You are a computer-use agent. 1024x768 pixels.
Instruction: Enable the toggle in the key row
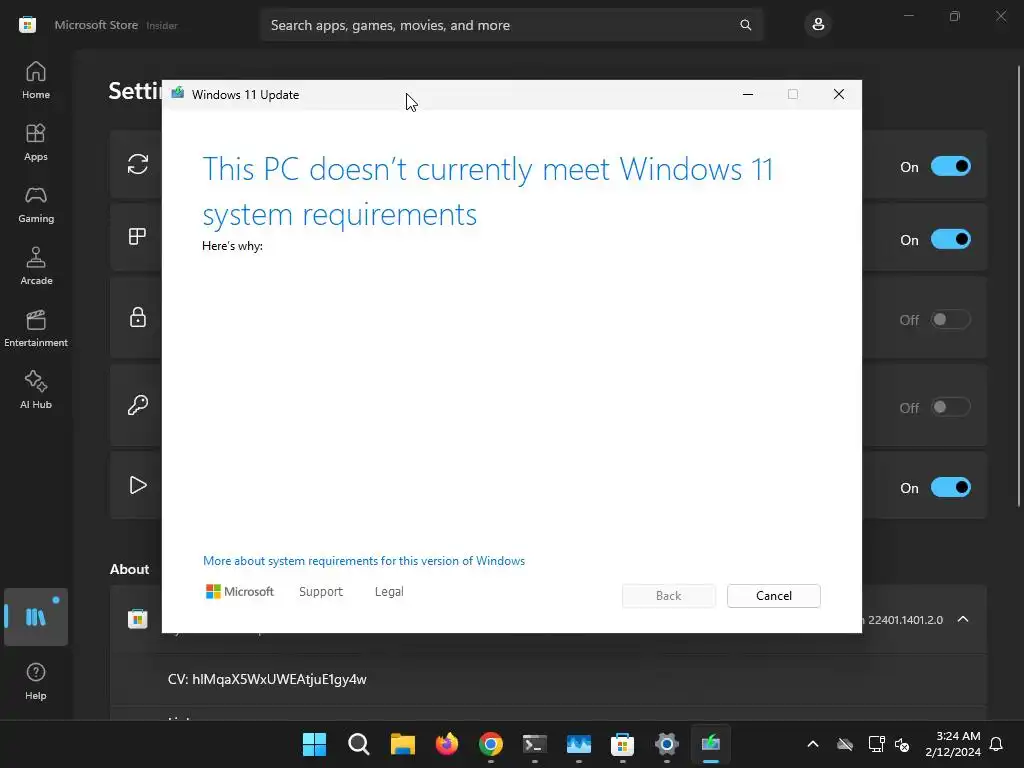(950, 408)
